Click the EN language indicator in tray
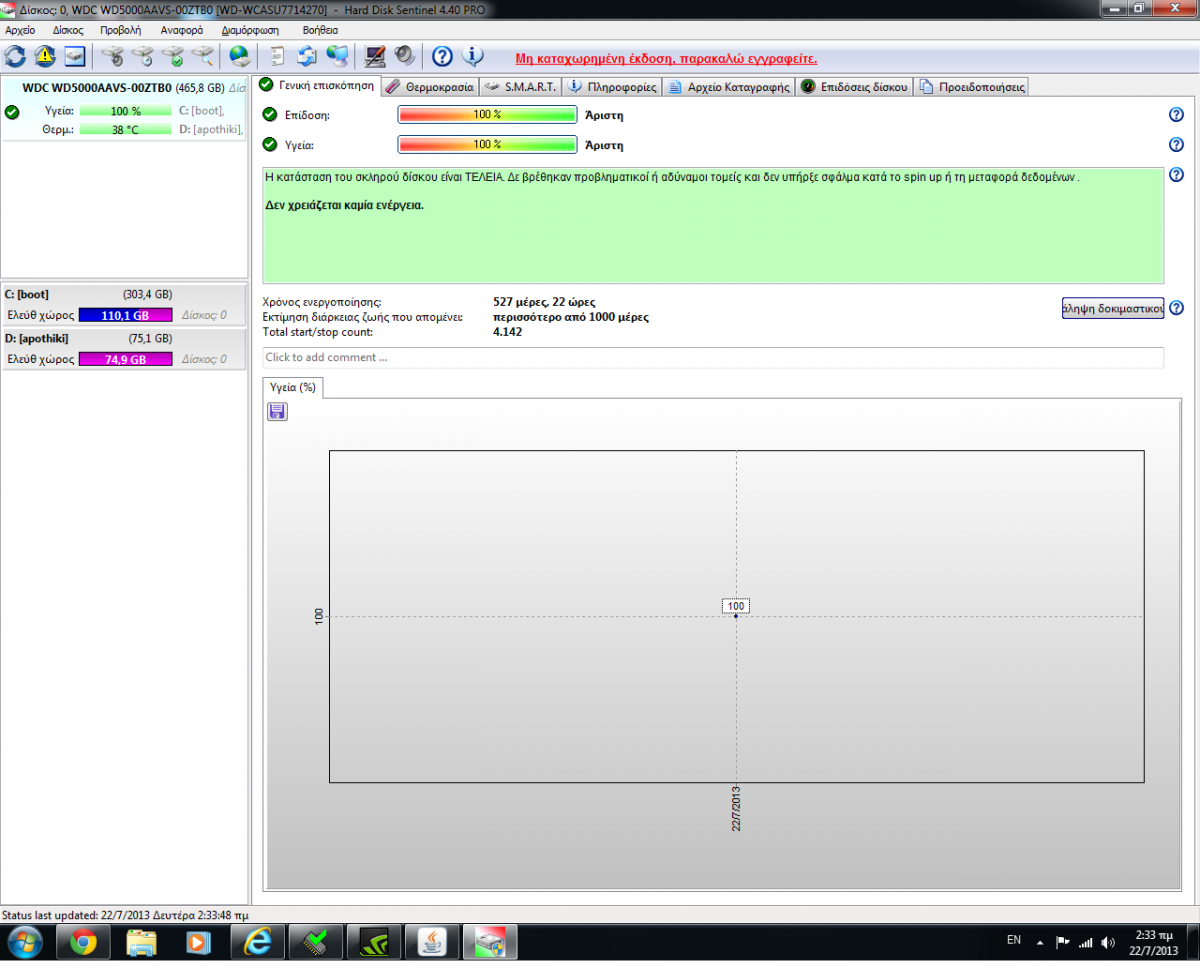 click(x=1014, y=941)
